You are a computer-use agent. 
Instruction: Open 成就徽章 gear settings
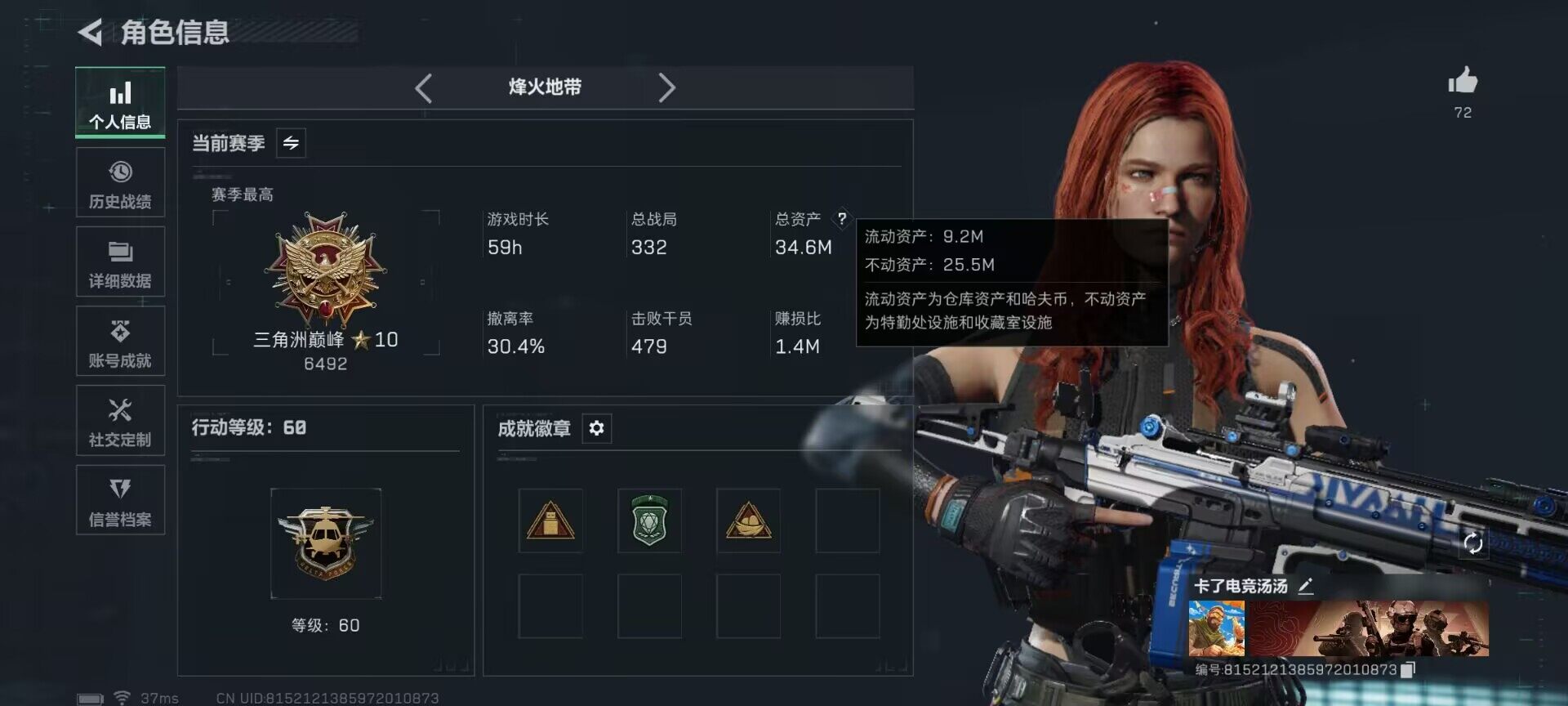[596, 428]
